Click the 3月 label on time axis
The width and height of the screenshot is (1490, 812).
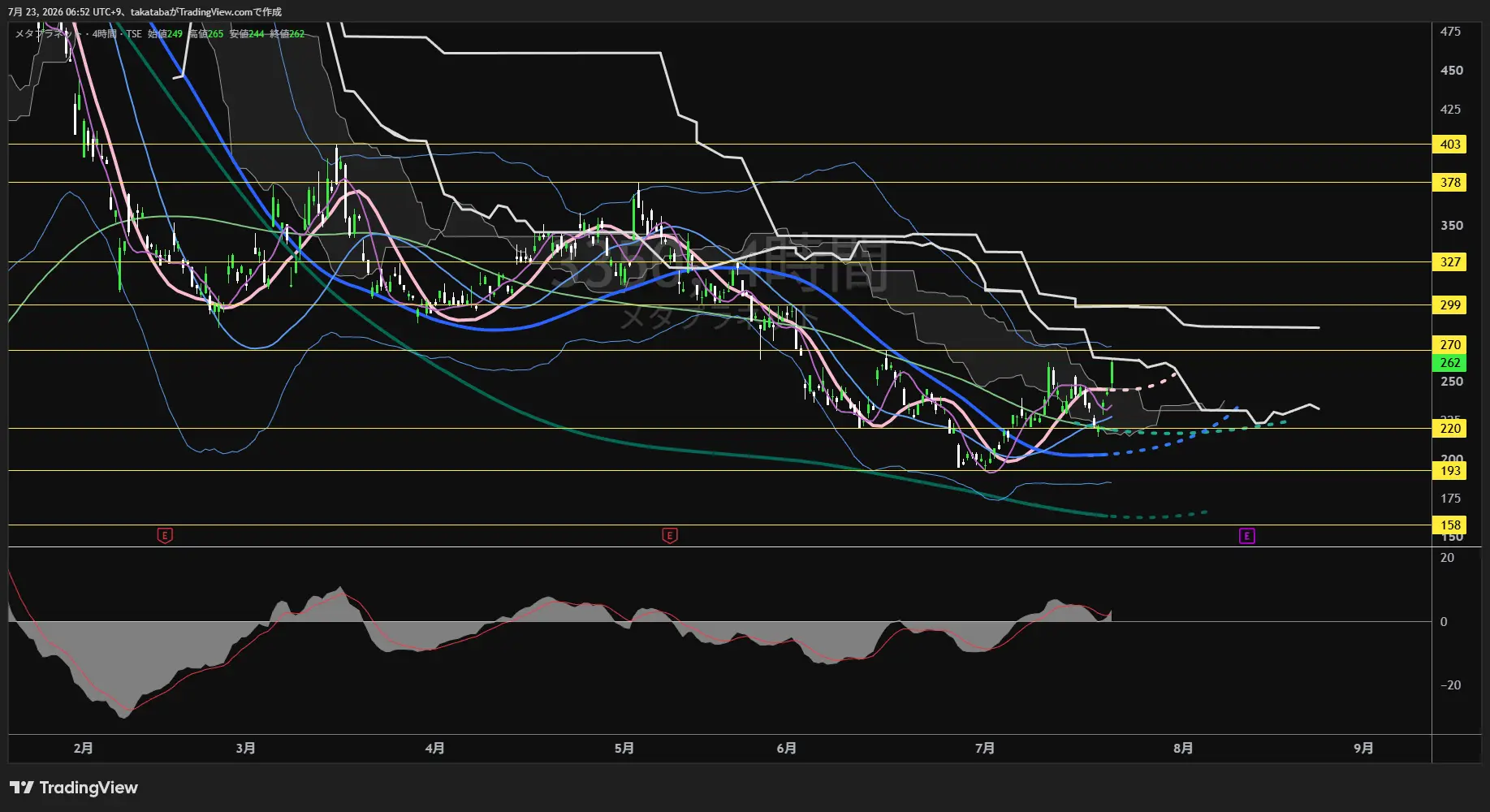pyautogui.click(x=245, y=748)
